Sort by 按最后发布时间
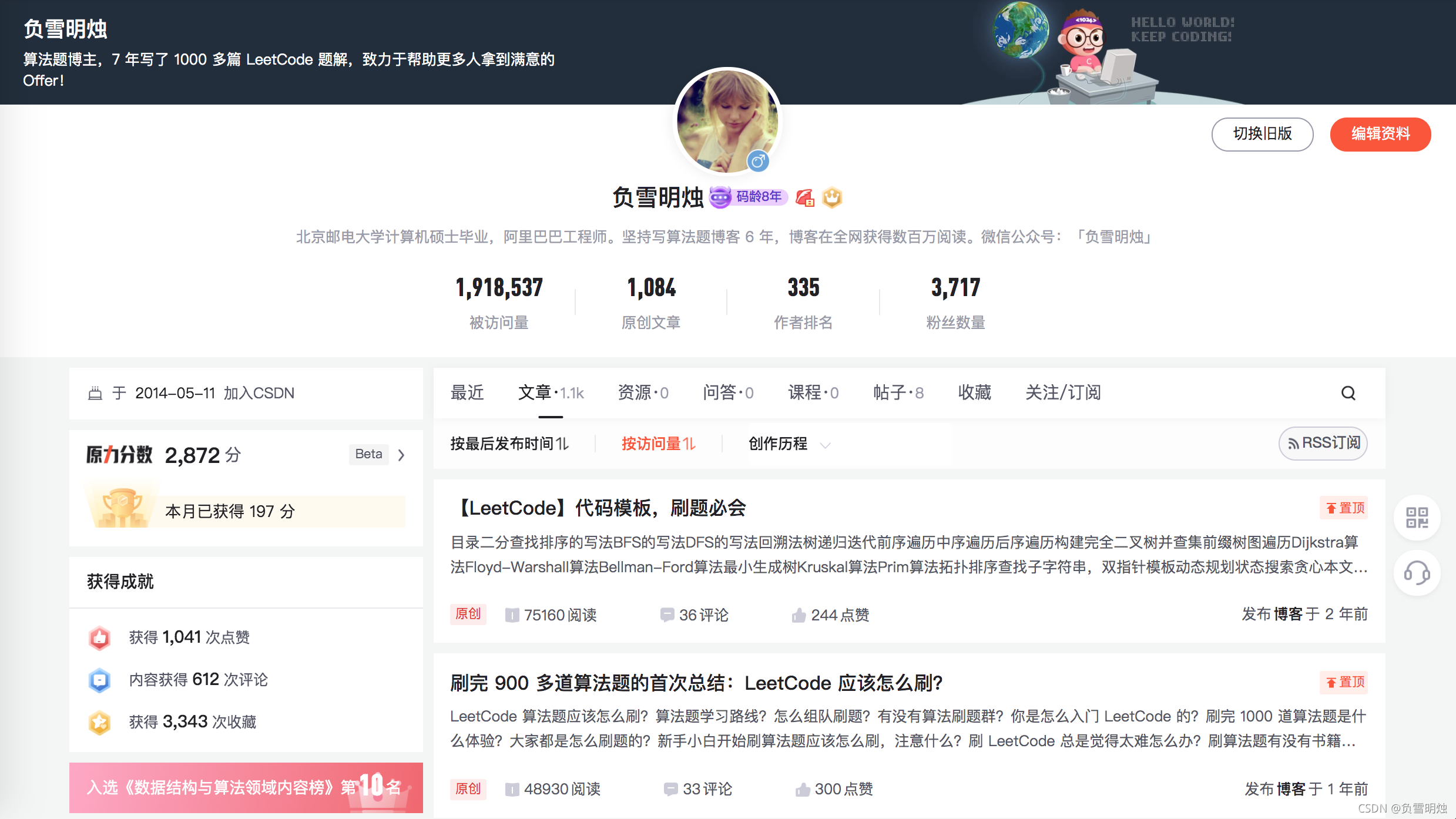 click(509, 444)
